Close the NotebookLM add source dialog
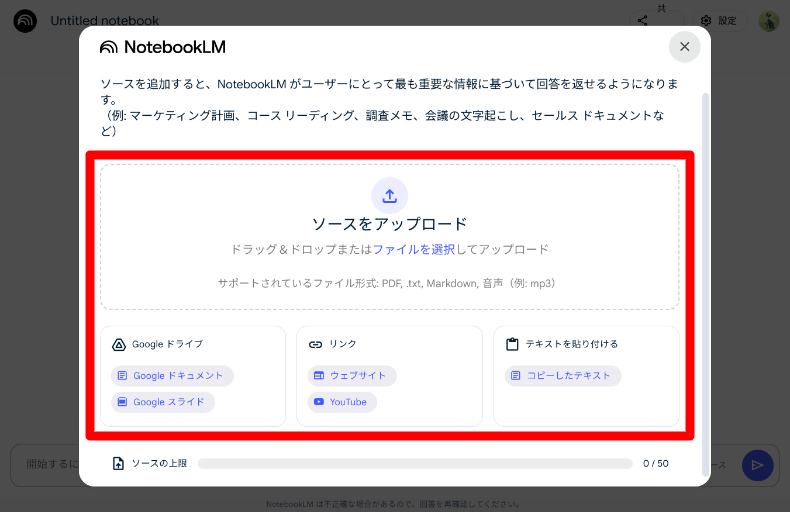The height and width of the screenshot is (512, 790). pos(684,47)
